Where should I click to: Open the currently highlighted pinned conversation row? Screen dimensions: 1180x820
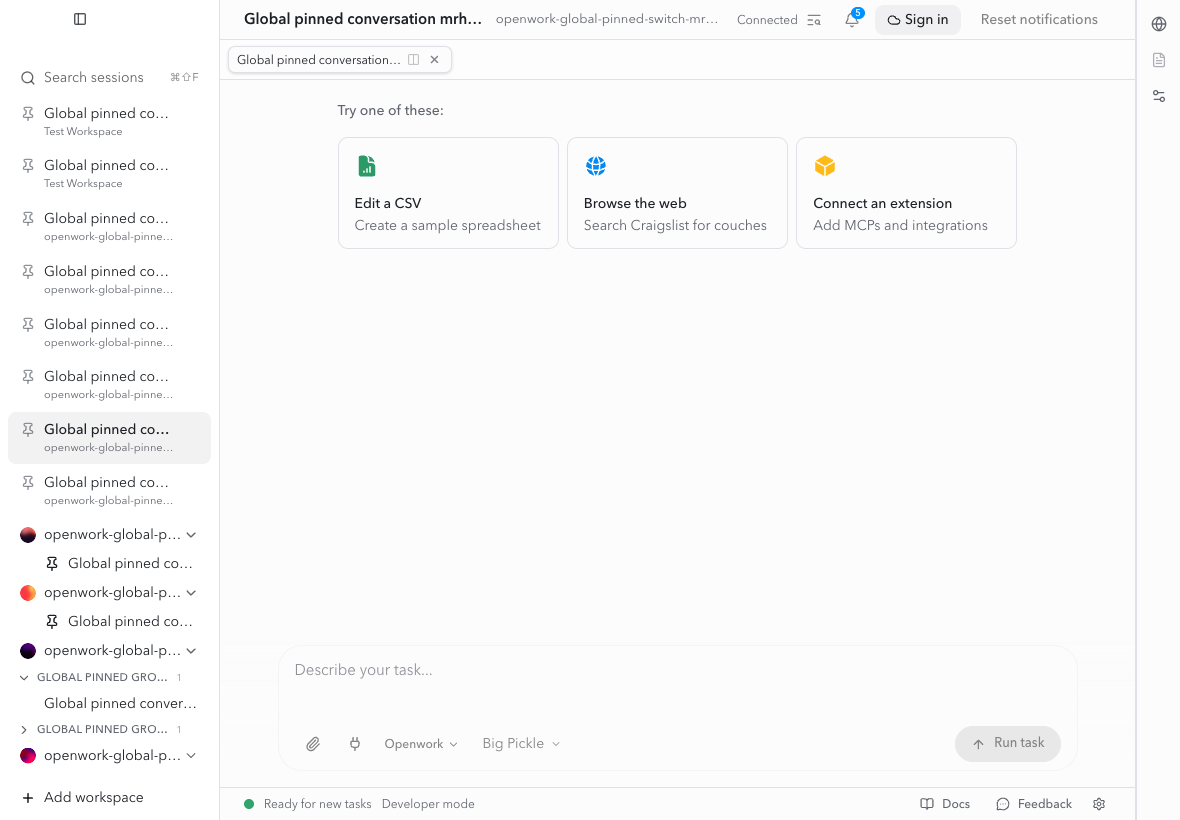click(109, 437)
